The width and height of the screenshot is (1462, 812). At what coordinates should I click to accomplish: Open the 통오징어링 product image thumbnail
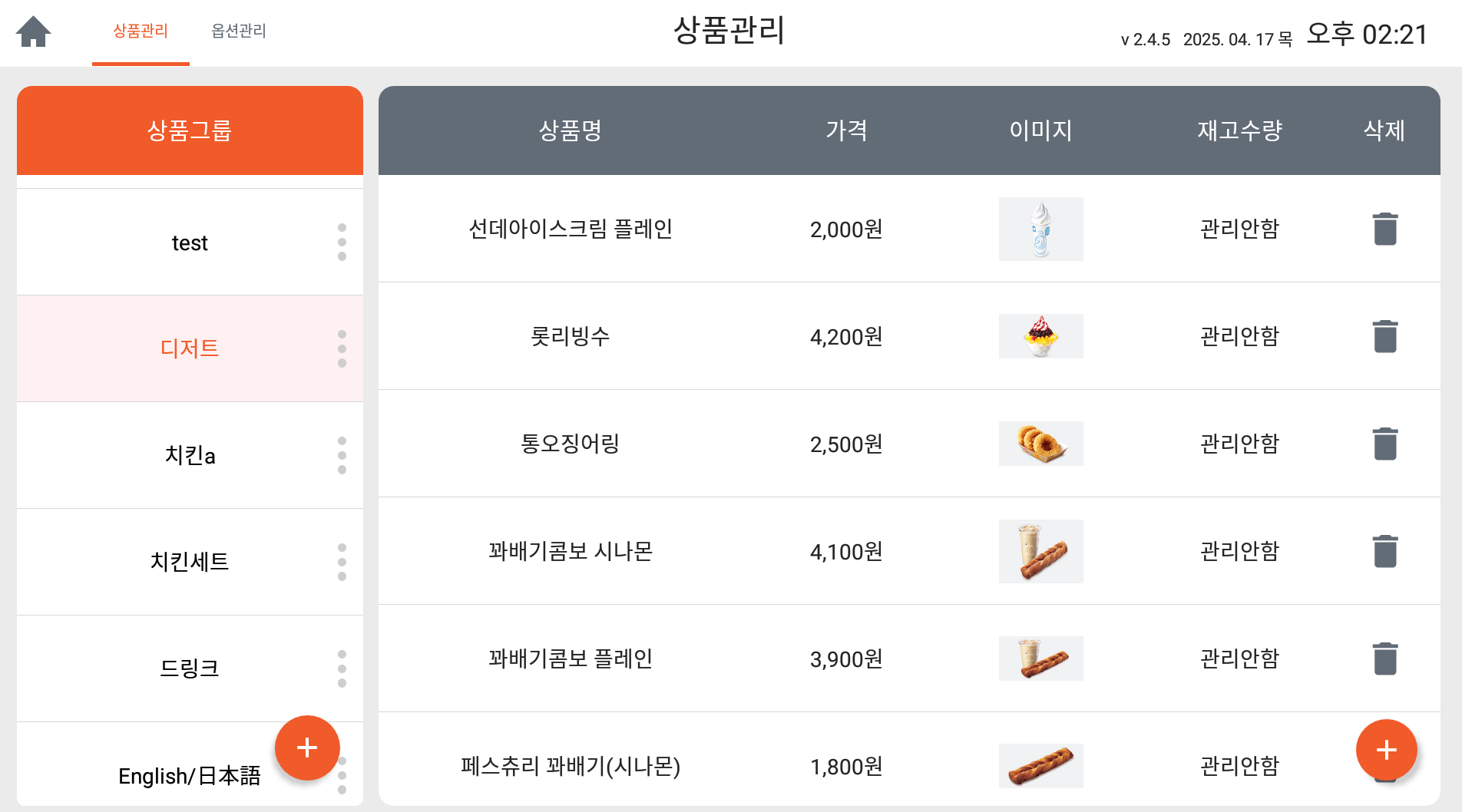[1041, 444]
